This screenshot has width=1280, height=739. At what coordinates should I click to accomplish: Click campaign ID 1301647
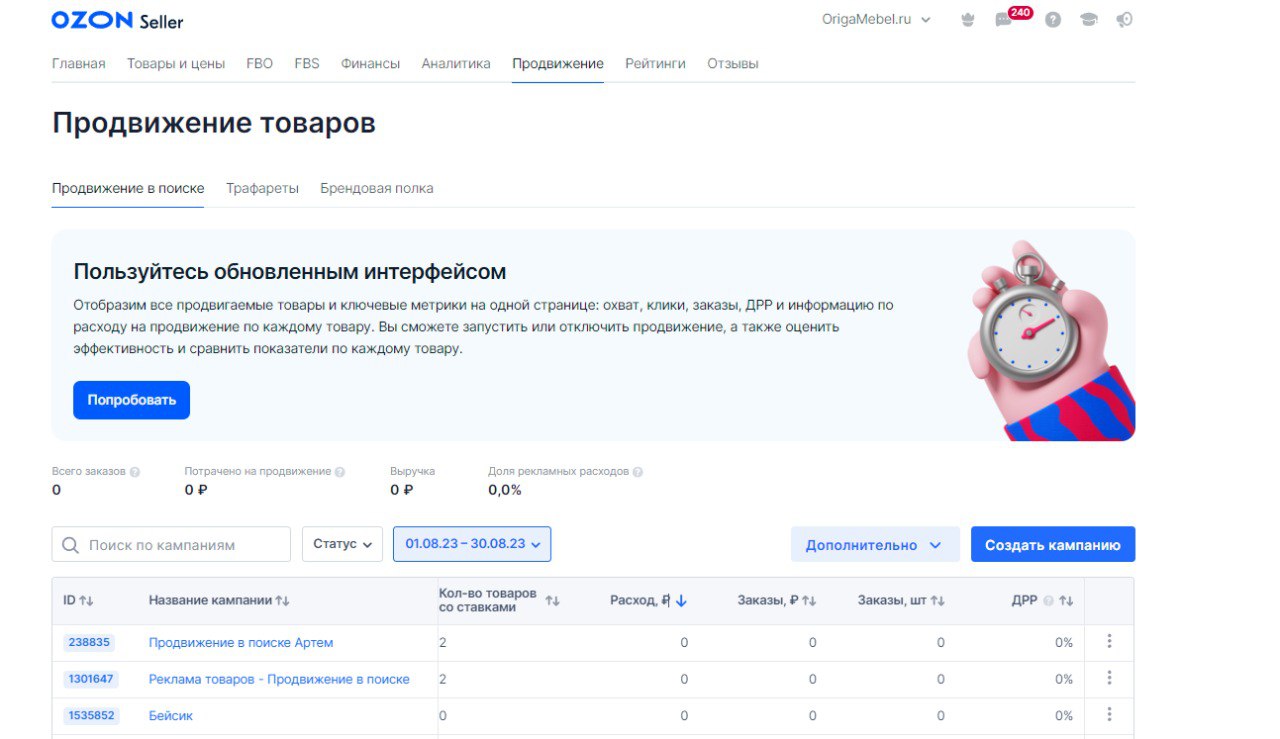(91, 679)
